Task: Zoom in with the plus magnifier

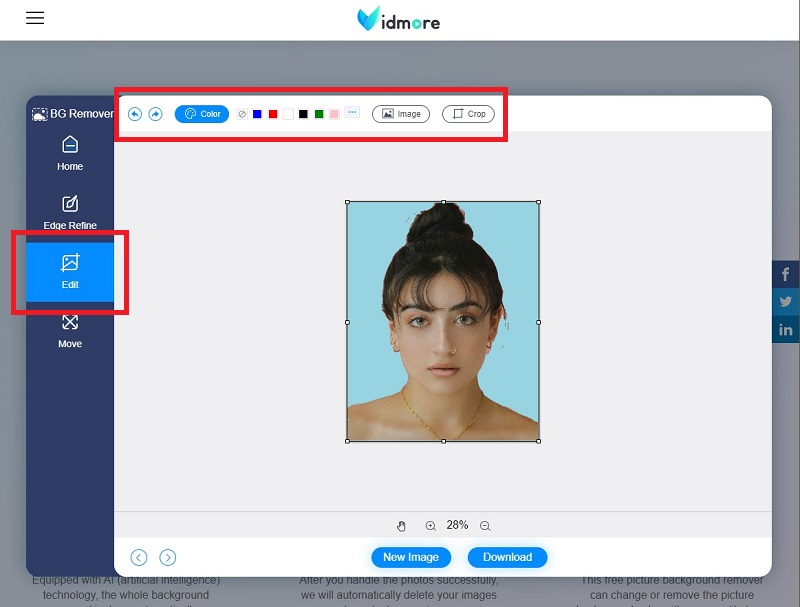Action: (x=431, y=526)
